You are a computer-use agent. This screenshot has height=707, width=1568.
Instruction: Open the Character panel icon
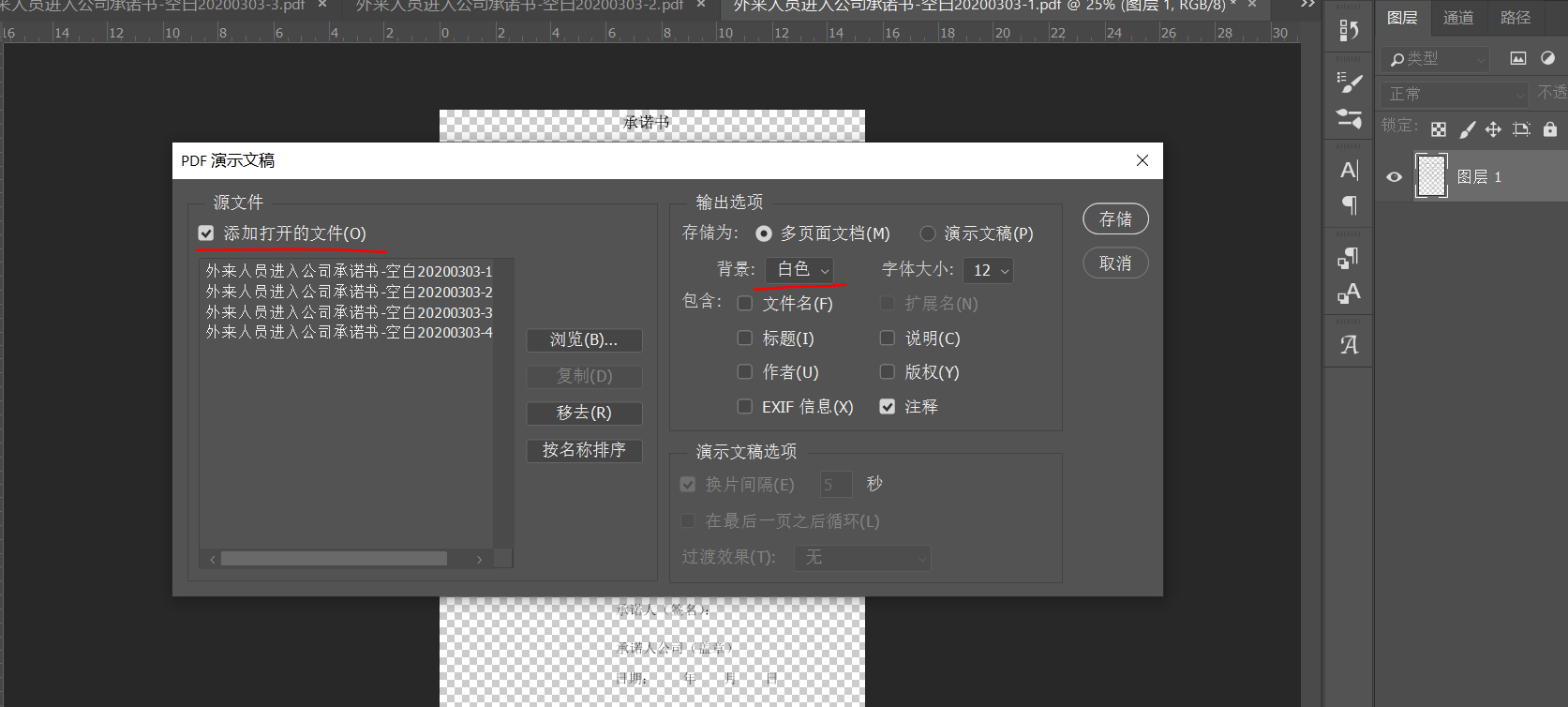coord(1349,170)
